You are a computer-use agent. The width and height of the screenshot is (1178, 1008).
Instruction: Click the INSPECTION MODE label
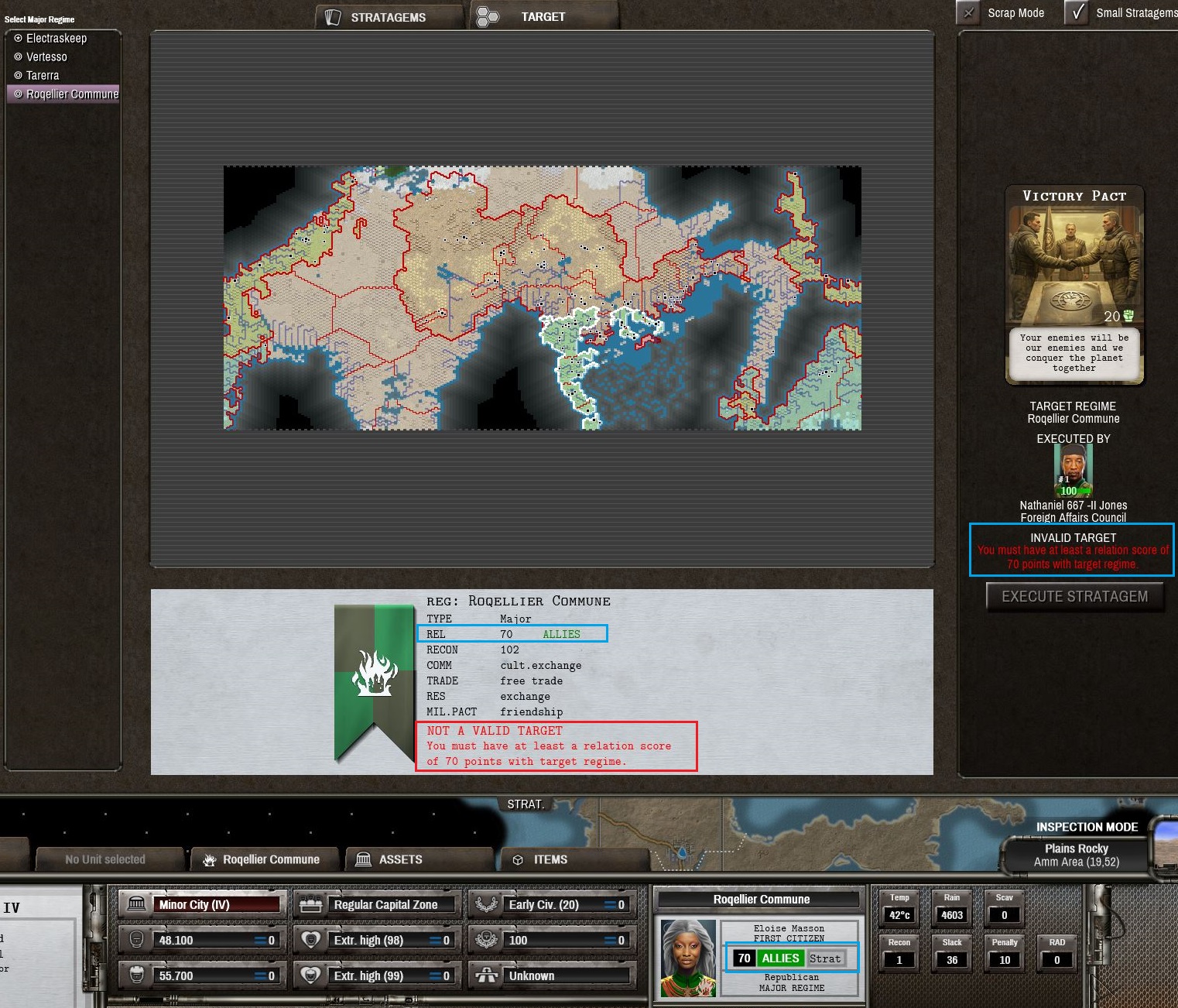click(1087, 827)
